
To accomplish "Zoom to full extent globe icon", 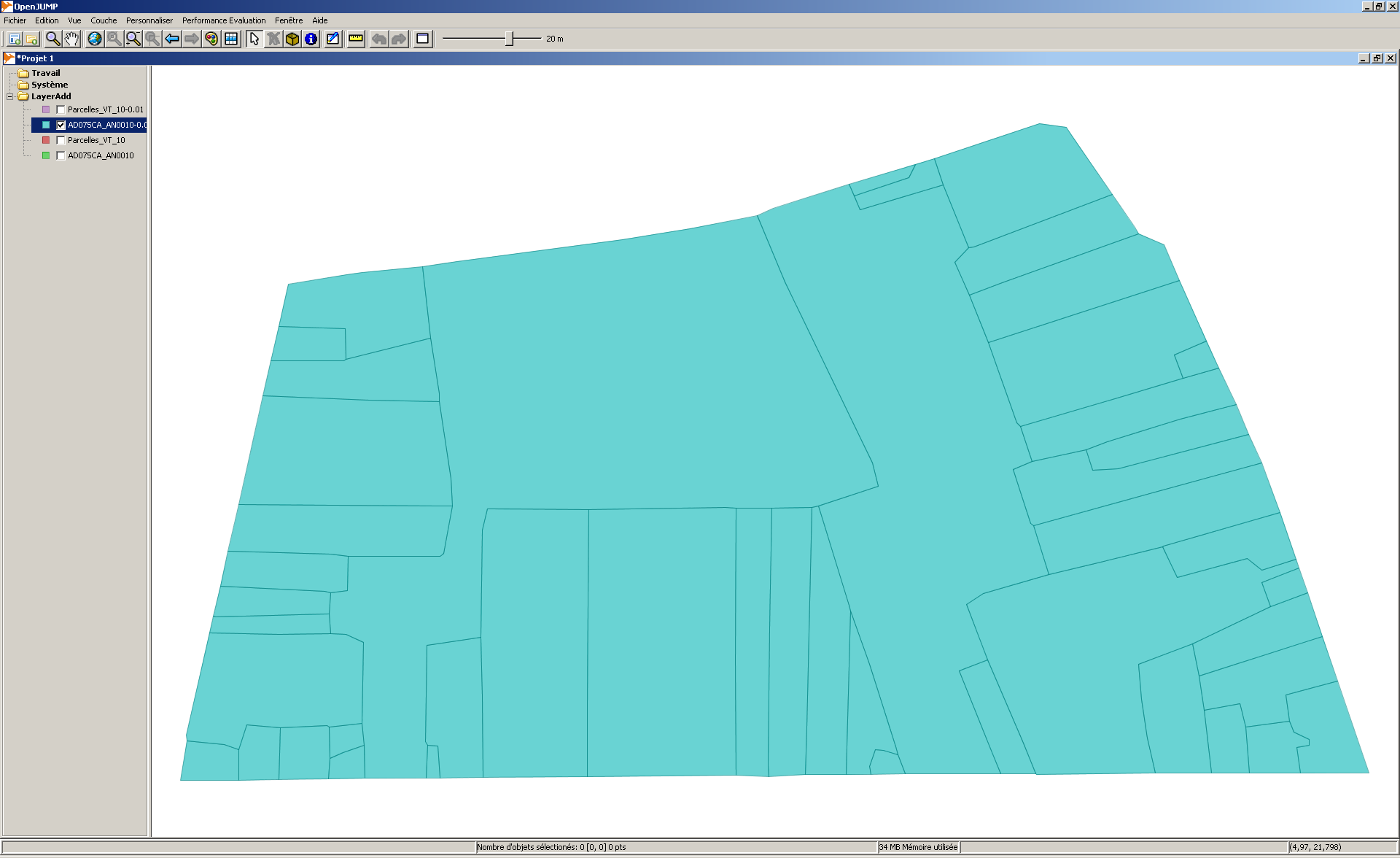I will pos(95,39).
